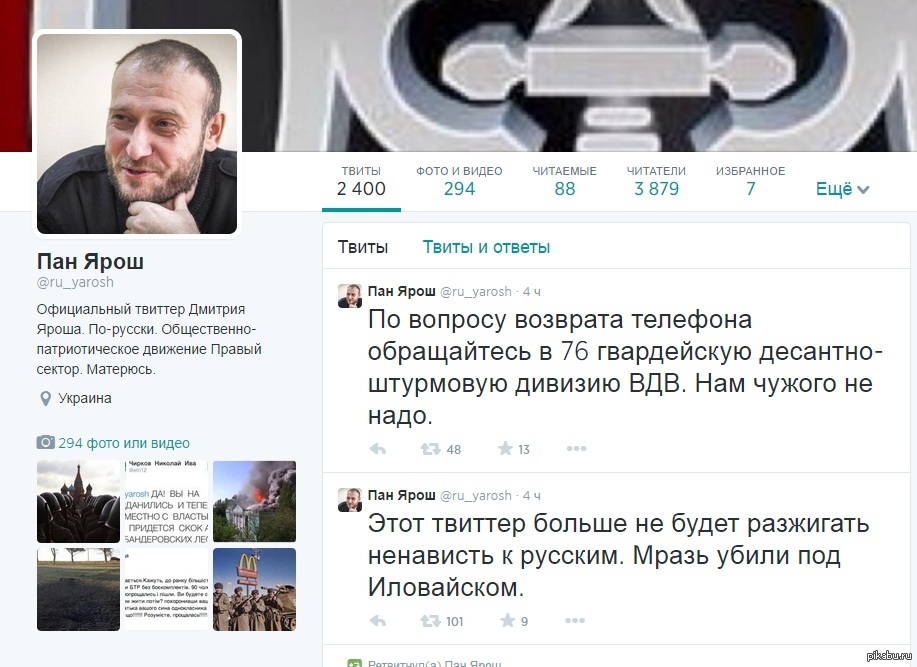This screenshot has height=667, width=917.
Task: Reply to the tweet about Иловайском
Action: [x=378, y=621]
